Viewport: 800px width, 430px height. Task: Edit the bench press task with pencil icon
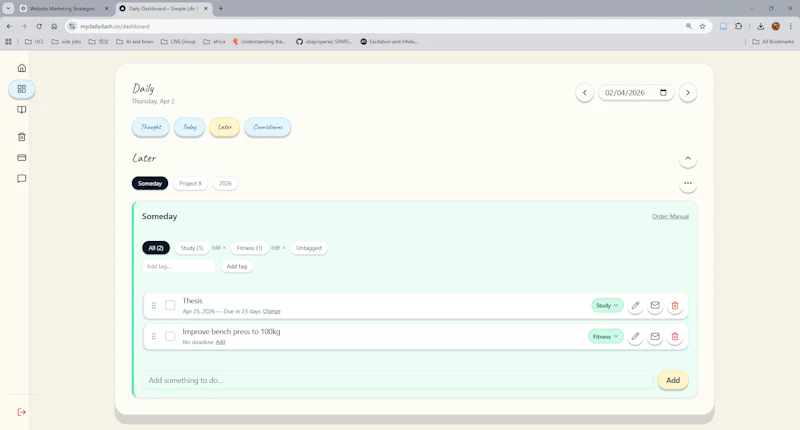(635, 337)
